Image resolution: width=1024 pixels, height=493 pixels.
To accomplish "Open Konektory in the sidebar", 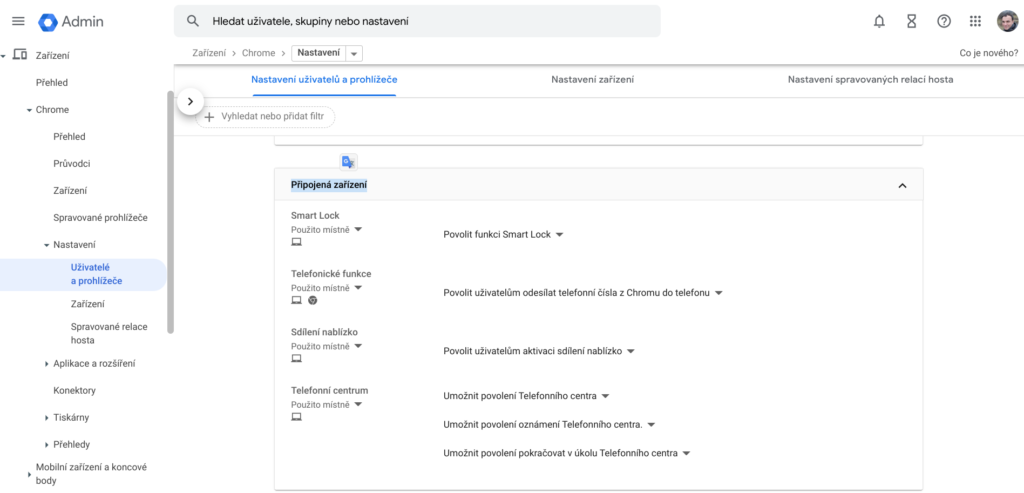I will (x=74, y=390).
